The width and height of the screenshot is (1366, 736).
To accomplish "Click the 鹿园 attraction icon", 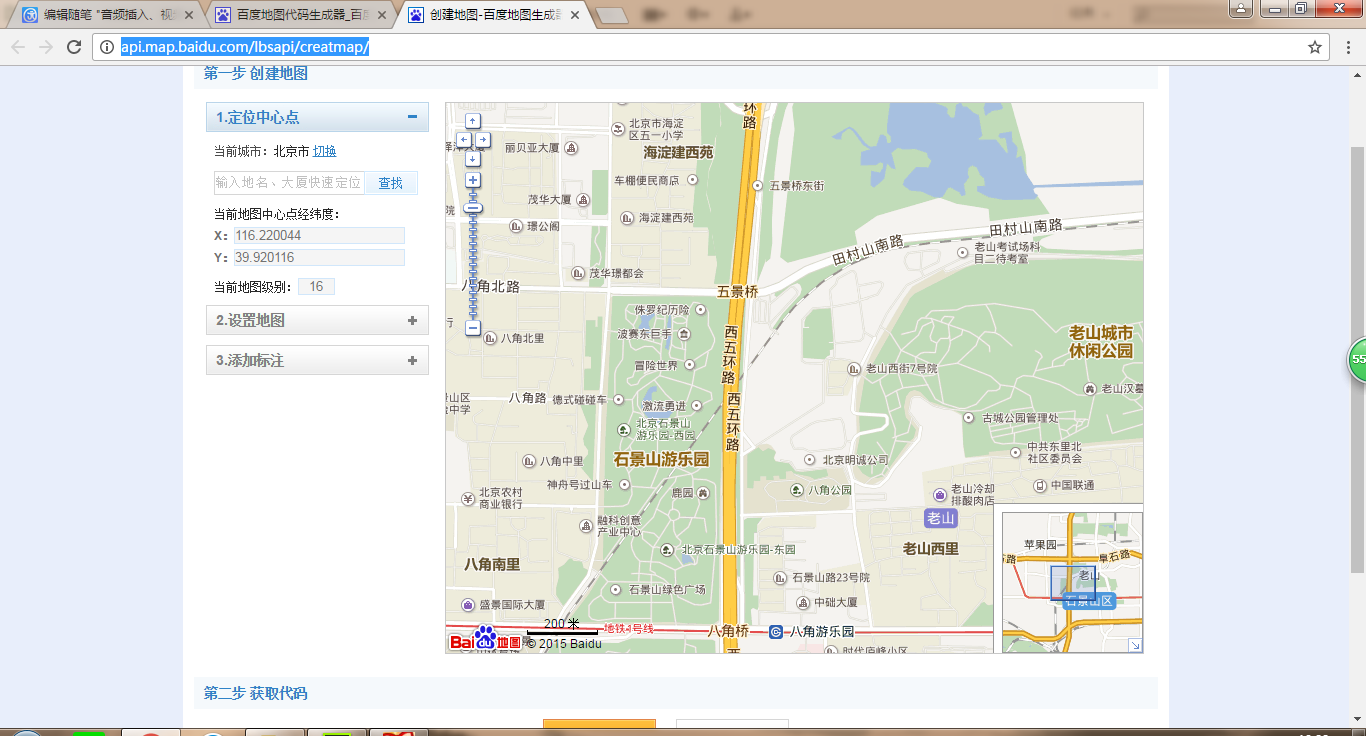I will (x=705, y=493).
